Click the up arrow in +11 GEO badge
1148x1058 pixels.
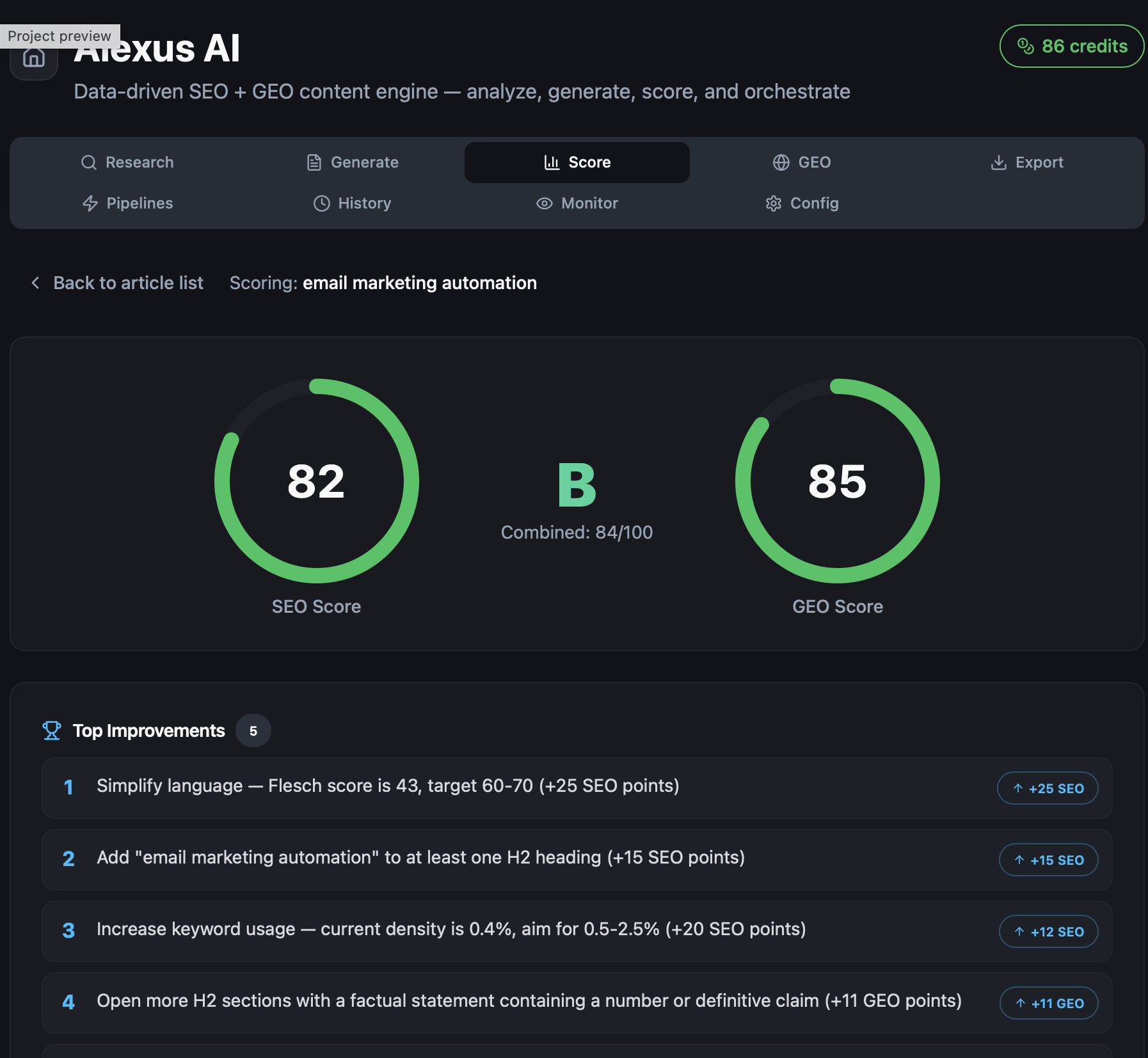[1021, 1003]
